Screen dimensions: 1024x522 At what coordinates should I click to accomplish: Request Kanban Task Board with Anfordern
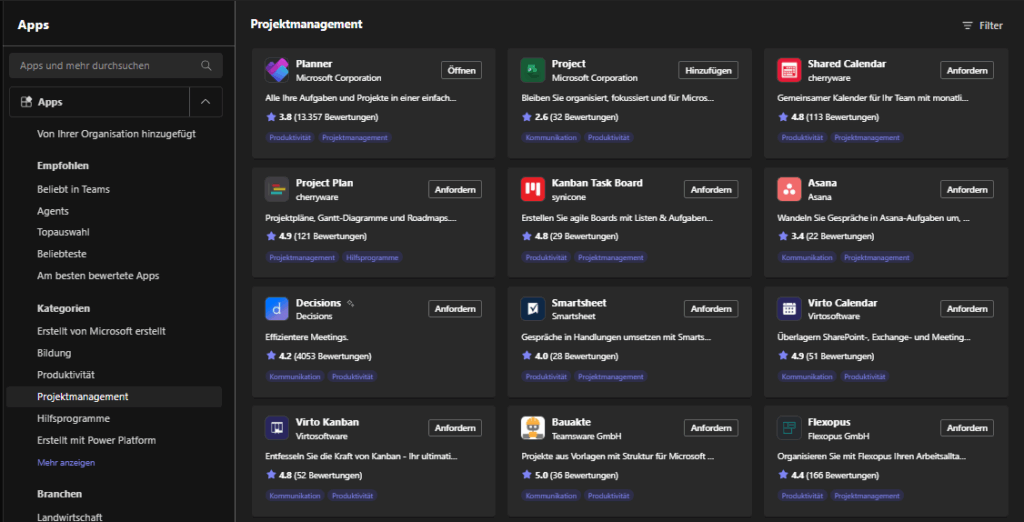(x=711, y=189)
